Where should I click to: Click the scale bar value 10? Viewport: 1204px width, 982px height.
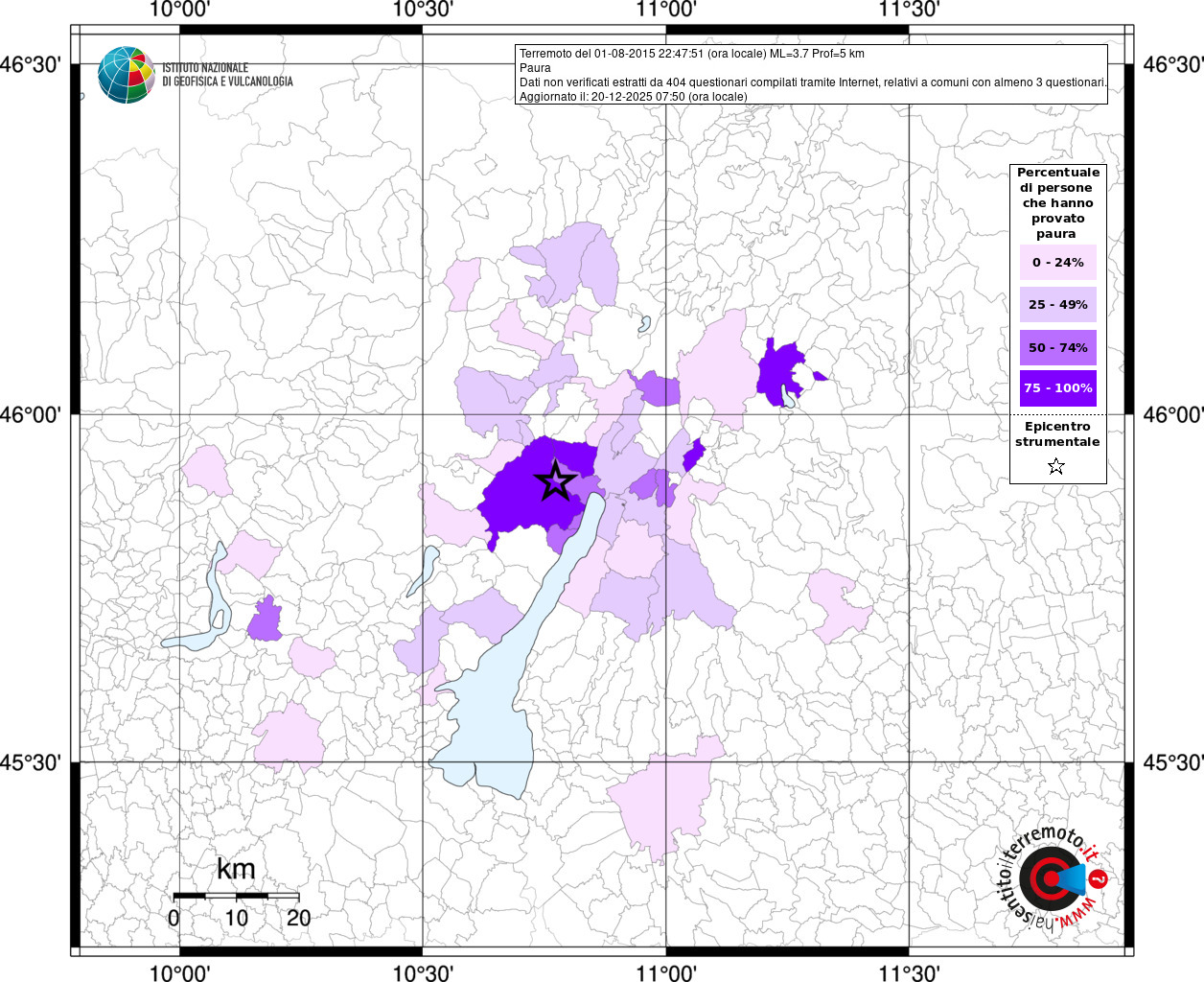(236, 918)
